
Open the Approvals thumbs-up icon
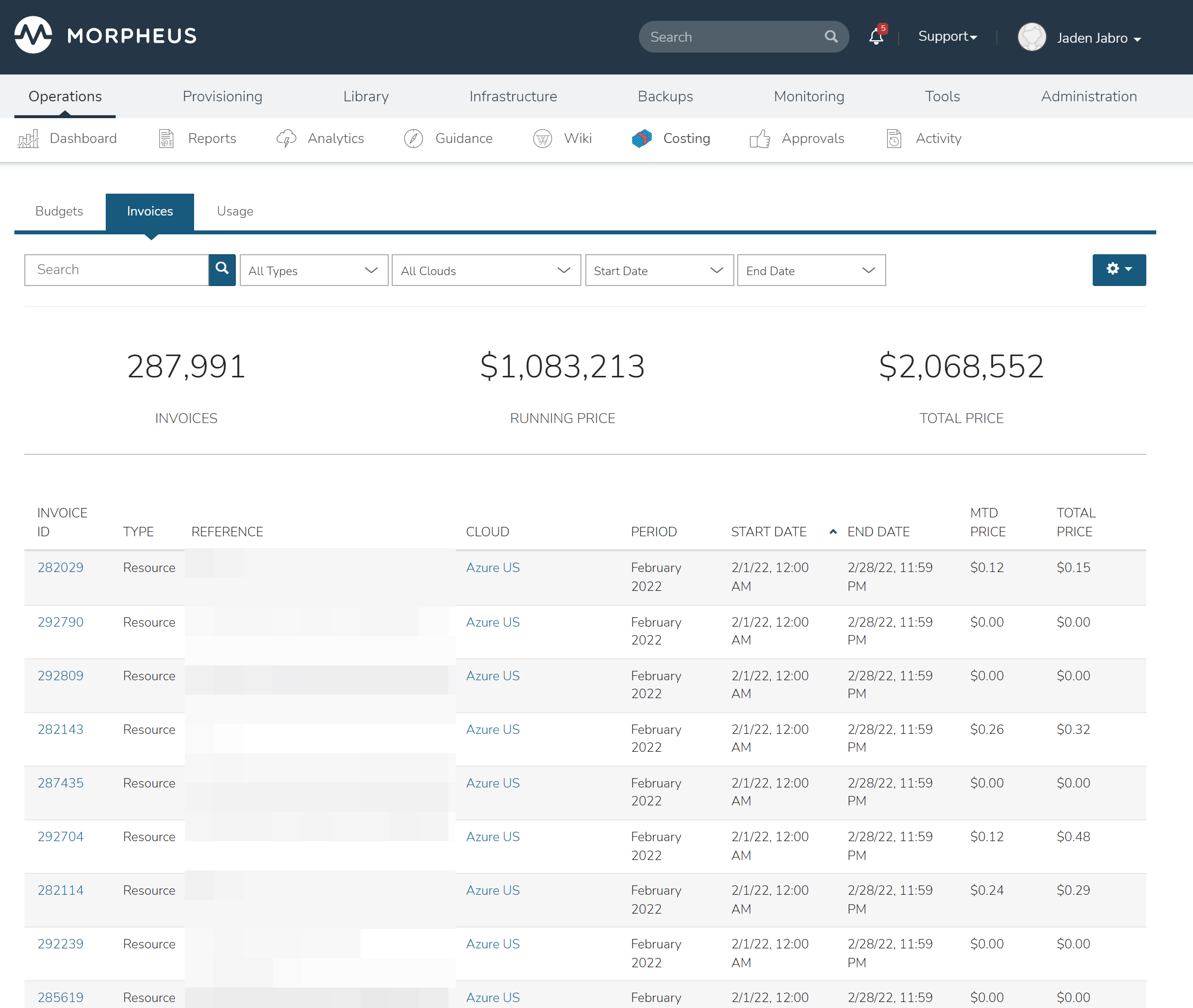click(759, 138)
